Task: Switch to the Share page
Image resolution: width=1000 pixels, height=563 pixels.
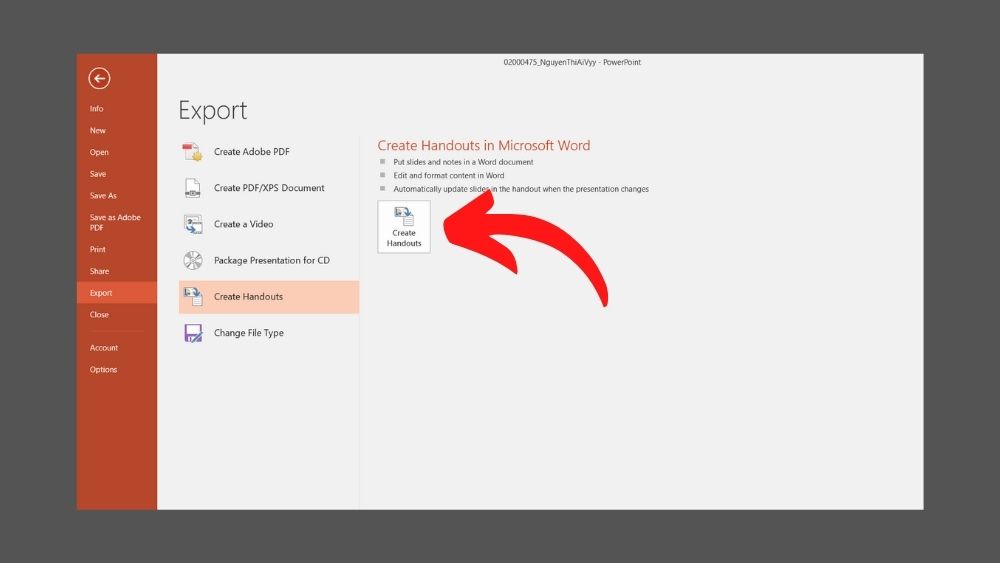Action: coord(99,272)
